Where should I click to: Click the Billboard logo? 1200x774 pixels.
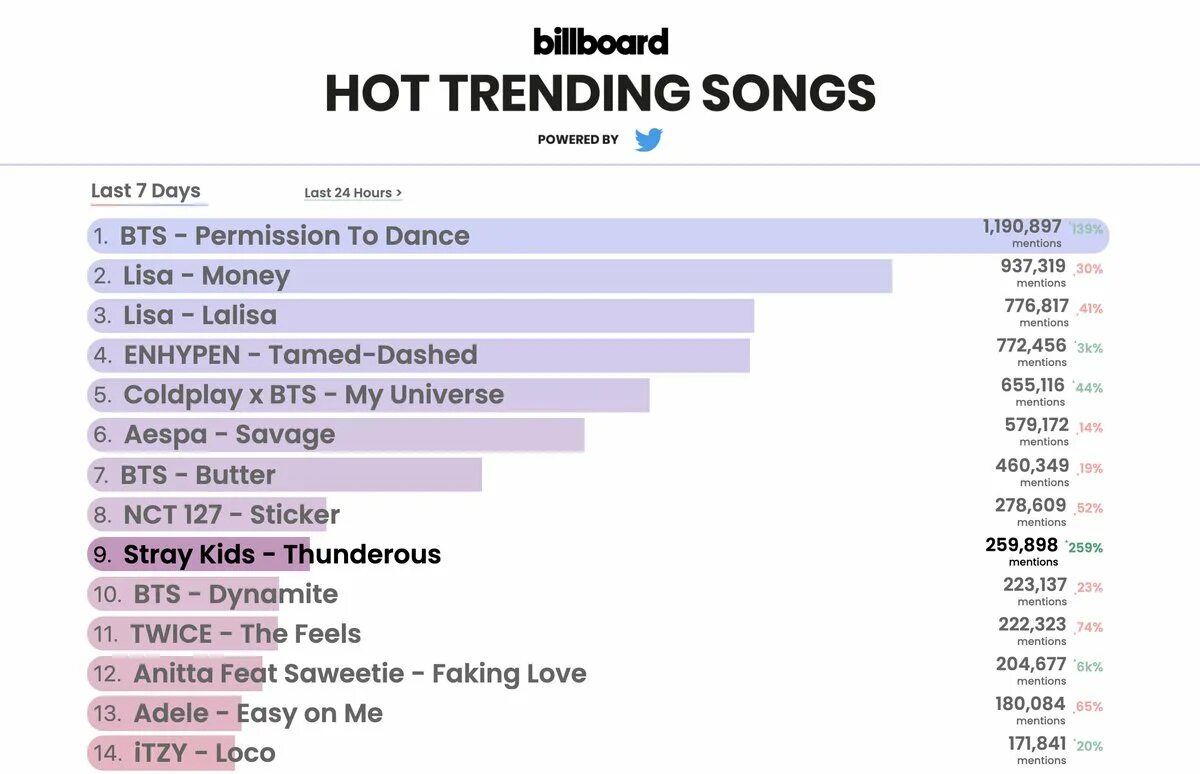pos(600,41)
